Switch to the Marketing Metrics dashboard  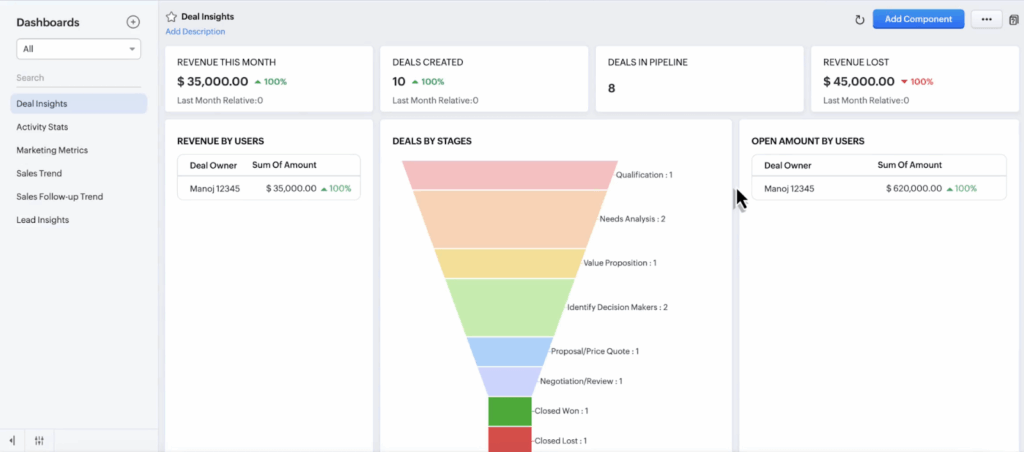52,150
